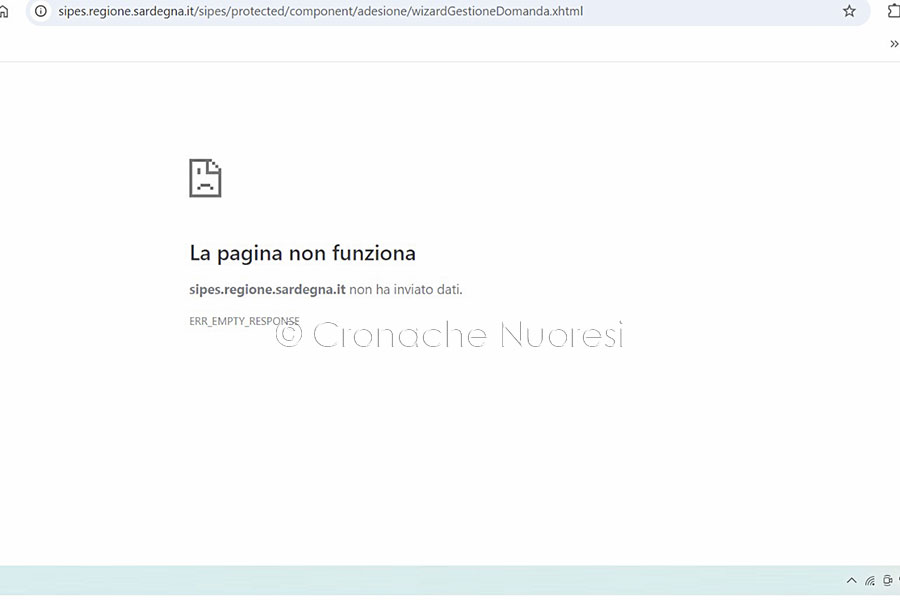Click the "Cronache" watermark word
This screenshot has height=600, width=900.
[400, 335]
